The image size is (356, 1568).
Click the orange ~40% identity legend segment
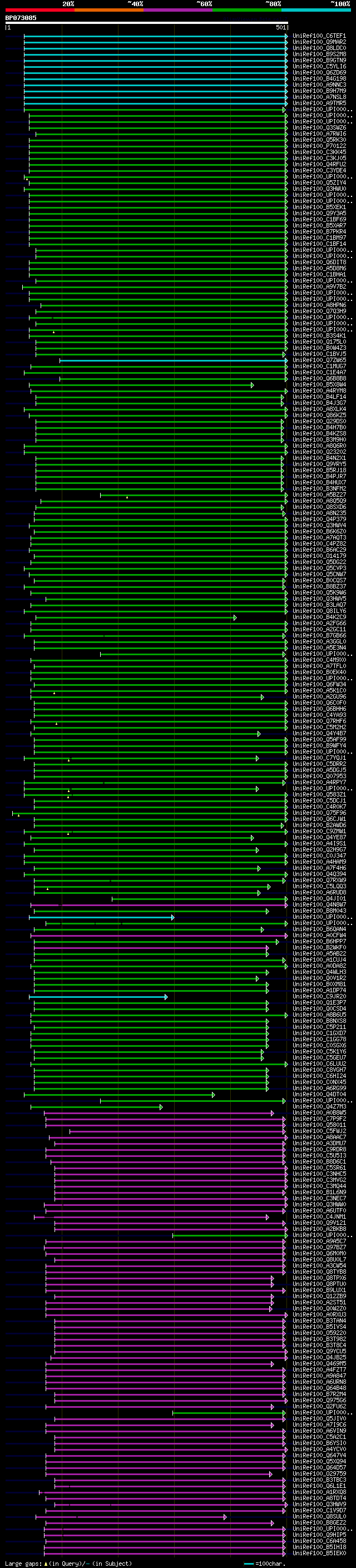109,10
